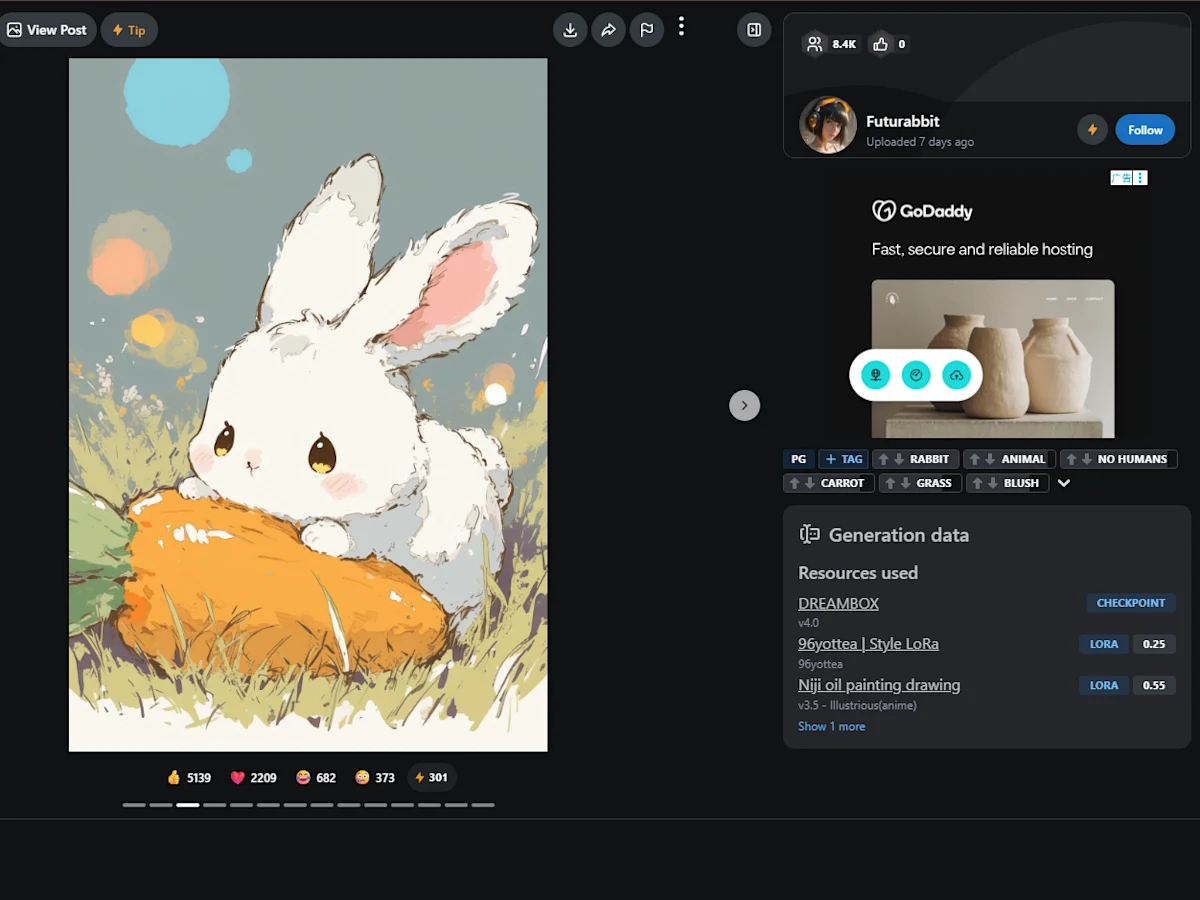Click the thumbs-up 0 likes badge
Screen dimensions: 1200x900
[889, 44]
